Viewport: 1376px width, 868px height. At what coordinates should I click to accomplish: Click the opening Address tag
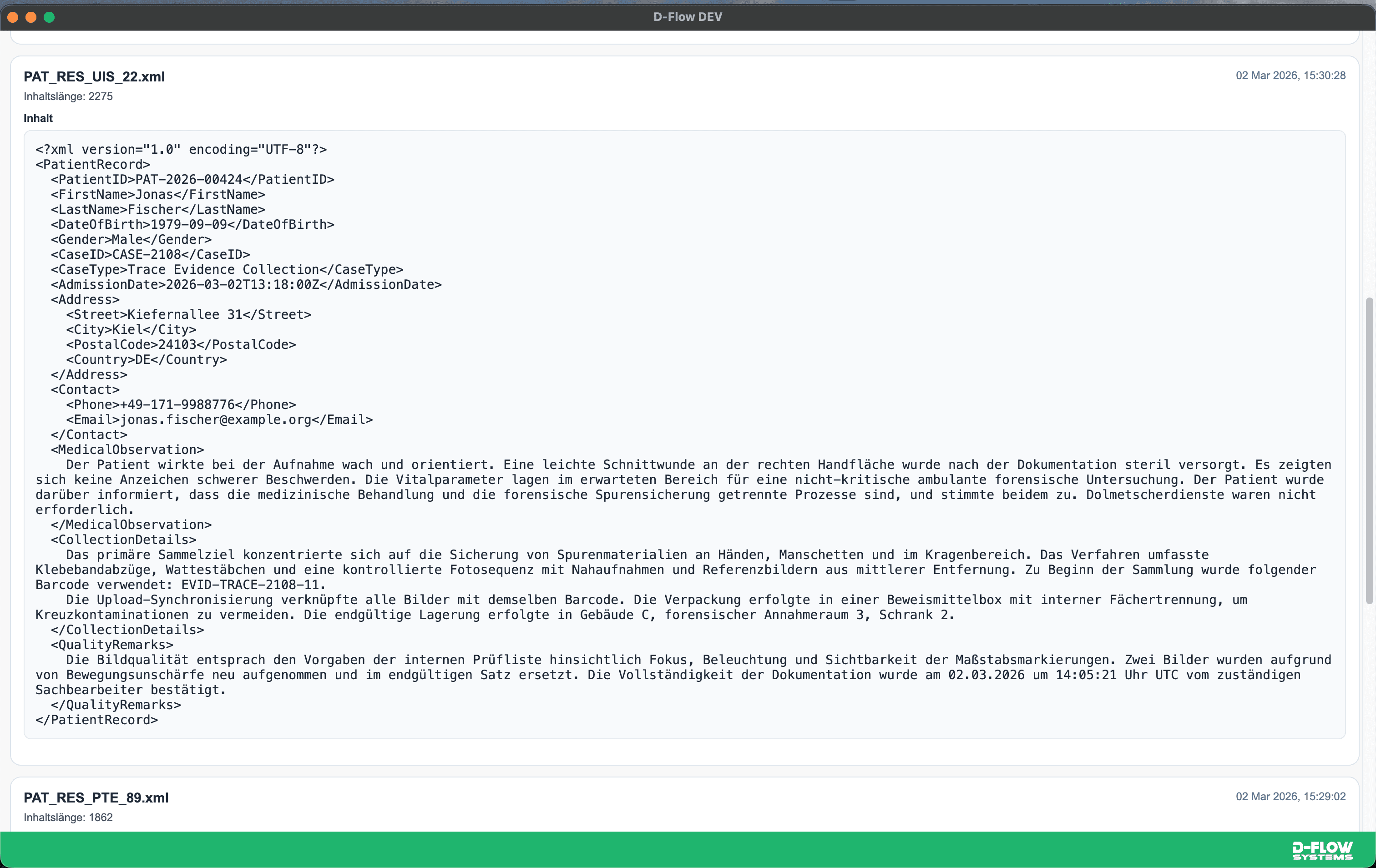coord(85,299)
